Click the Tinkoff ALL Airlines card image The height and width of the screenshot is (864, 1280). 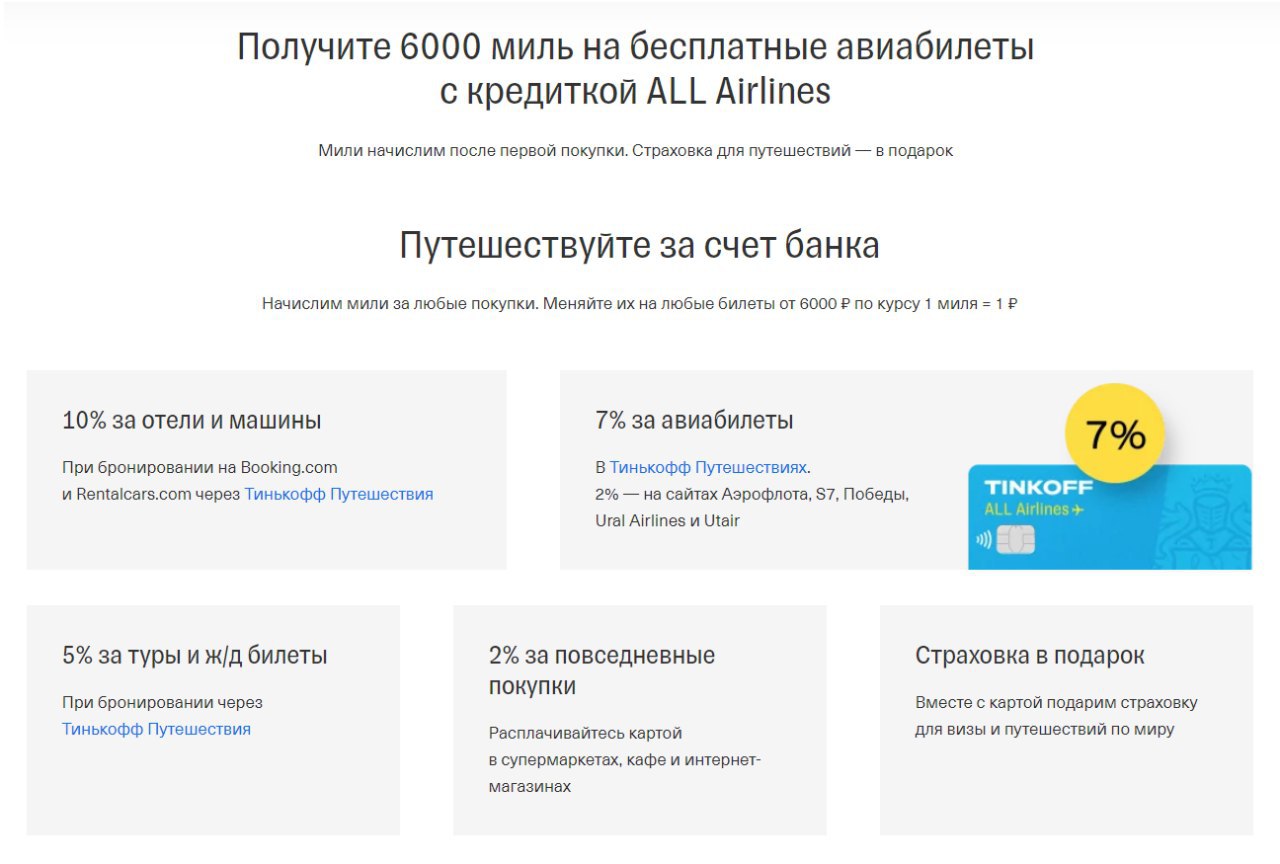coord(1110,517)
